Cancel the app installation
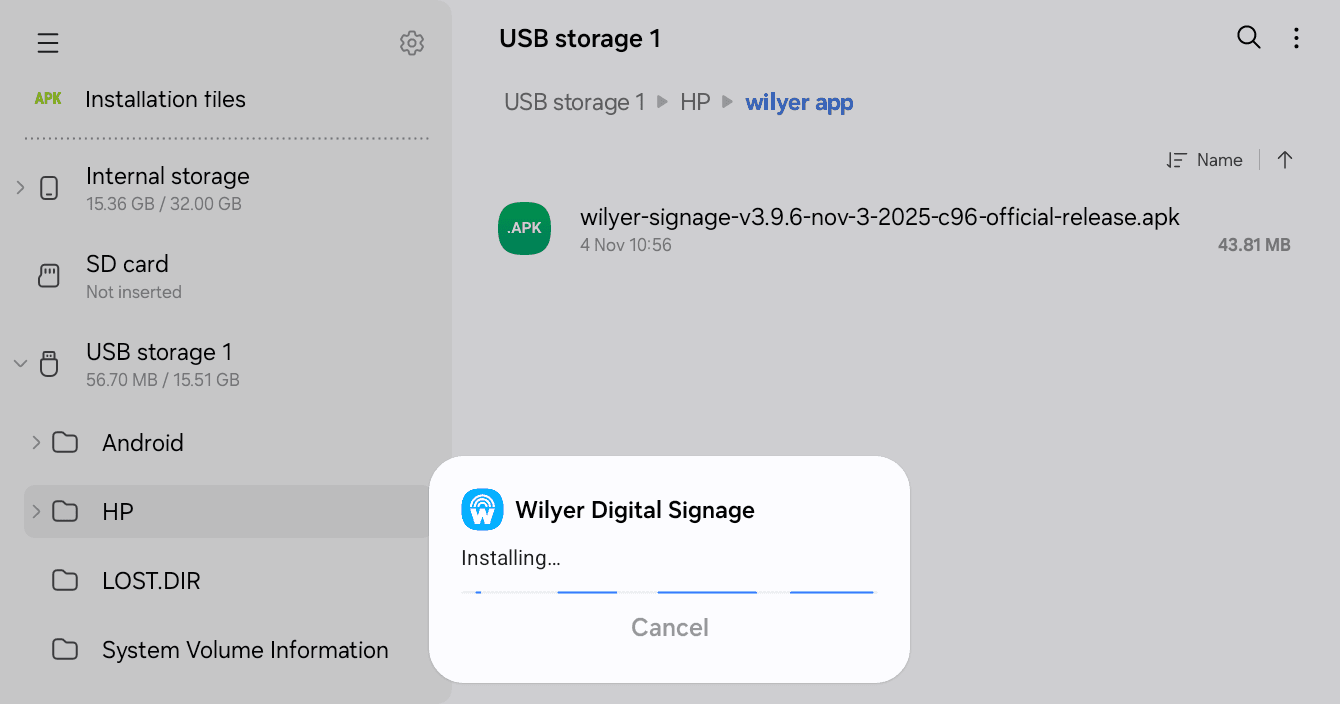The image size is (1340, 704). point(670,627)
